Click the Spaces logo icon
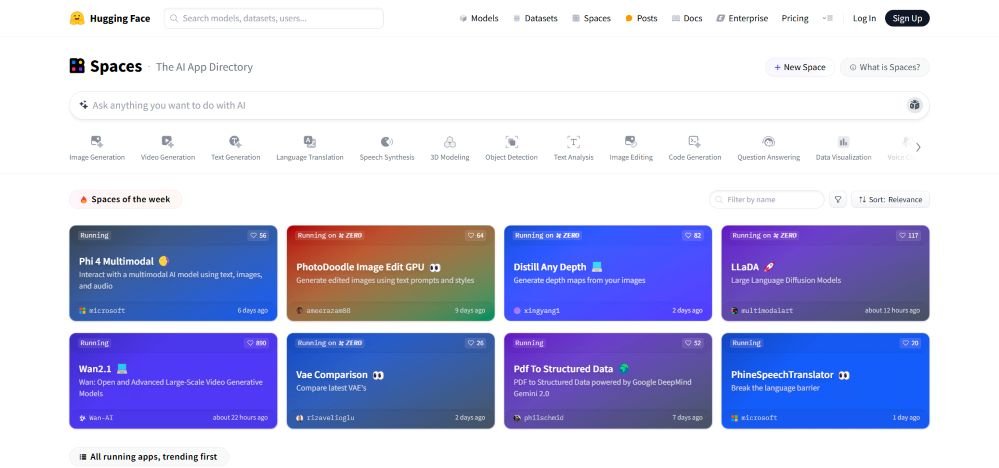999x468 pixels. click(77, 66)
